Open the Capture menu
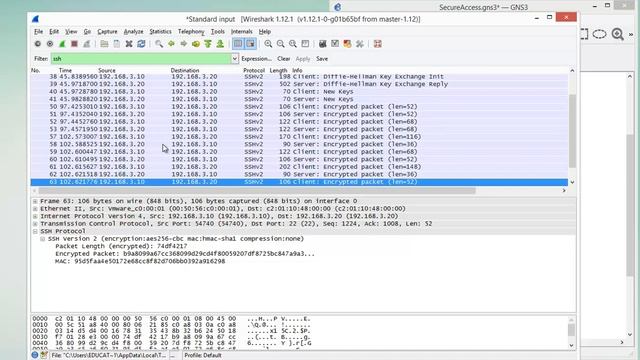Image resolution: width=640 pixels, height=360 pixels. tap(107, 31)
